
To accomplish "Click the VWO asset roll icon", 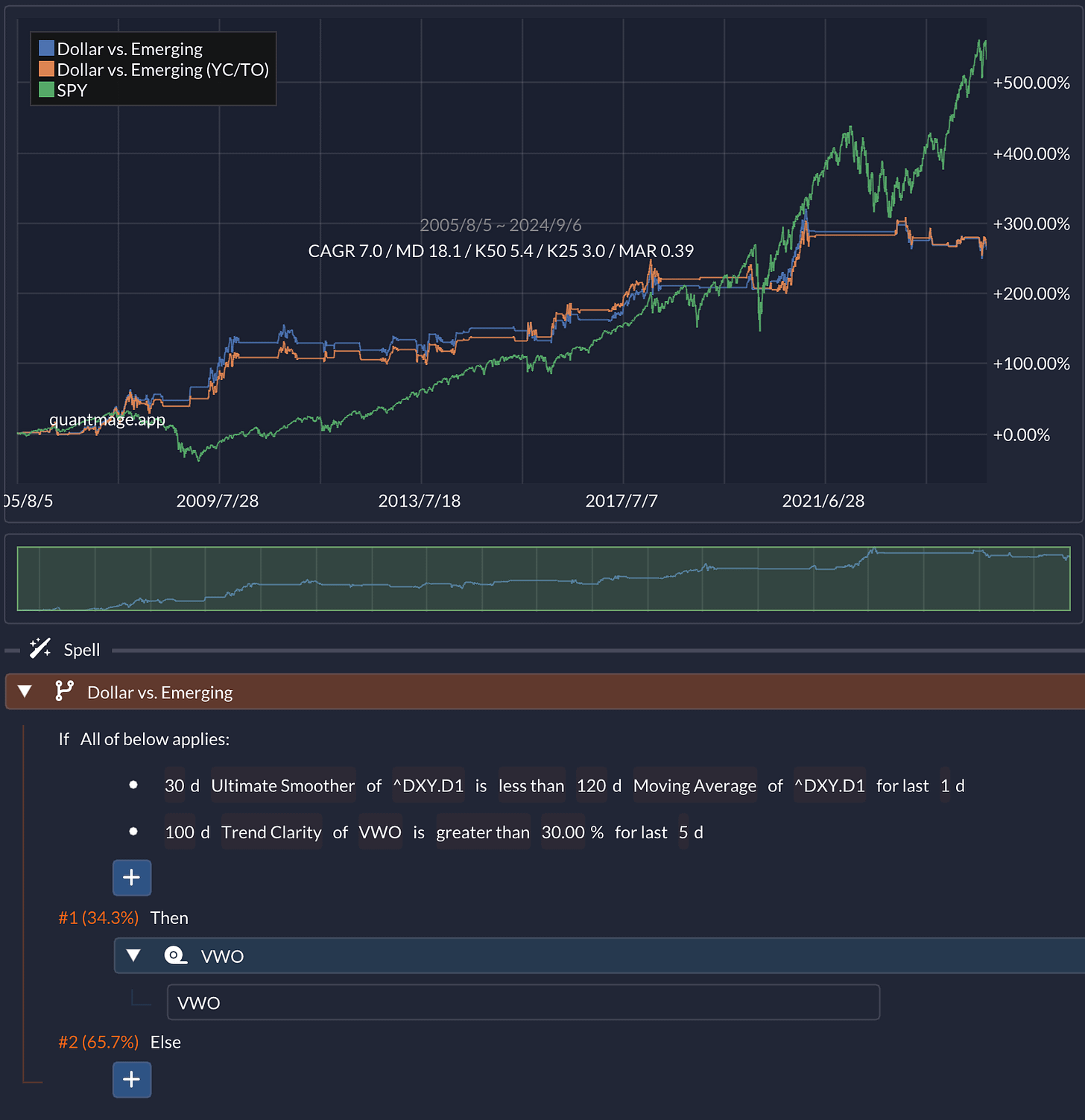I will pyautogui.click(x=176, y=955).
